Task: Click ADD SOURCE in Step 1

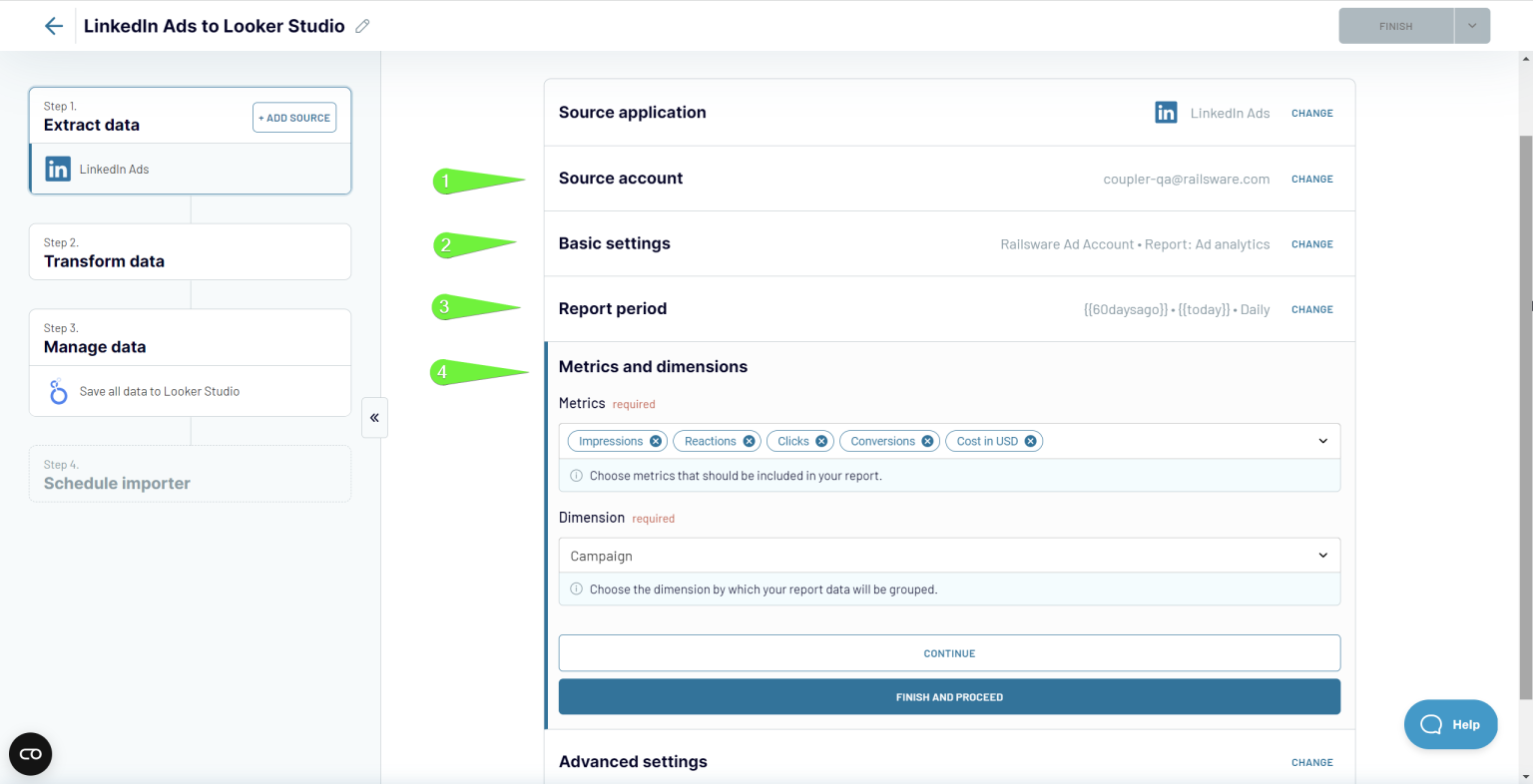Action: [x=293, y=117]
